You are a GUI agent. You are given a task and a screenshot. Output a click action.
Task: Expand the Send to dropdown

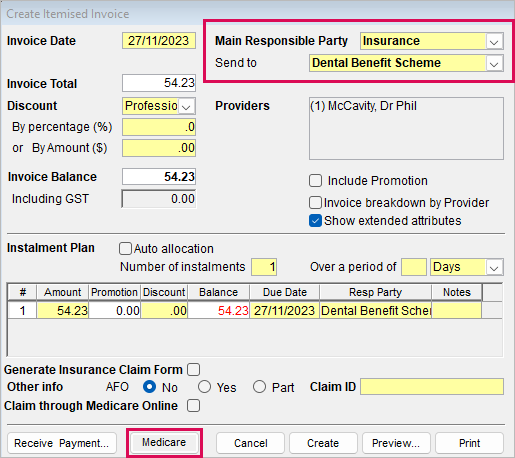494,63
